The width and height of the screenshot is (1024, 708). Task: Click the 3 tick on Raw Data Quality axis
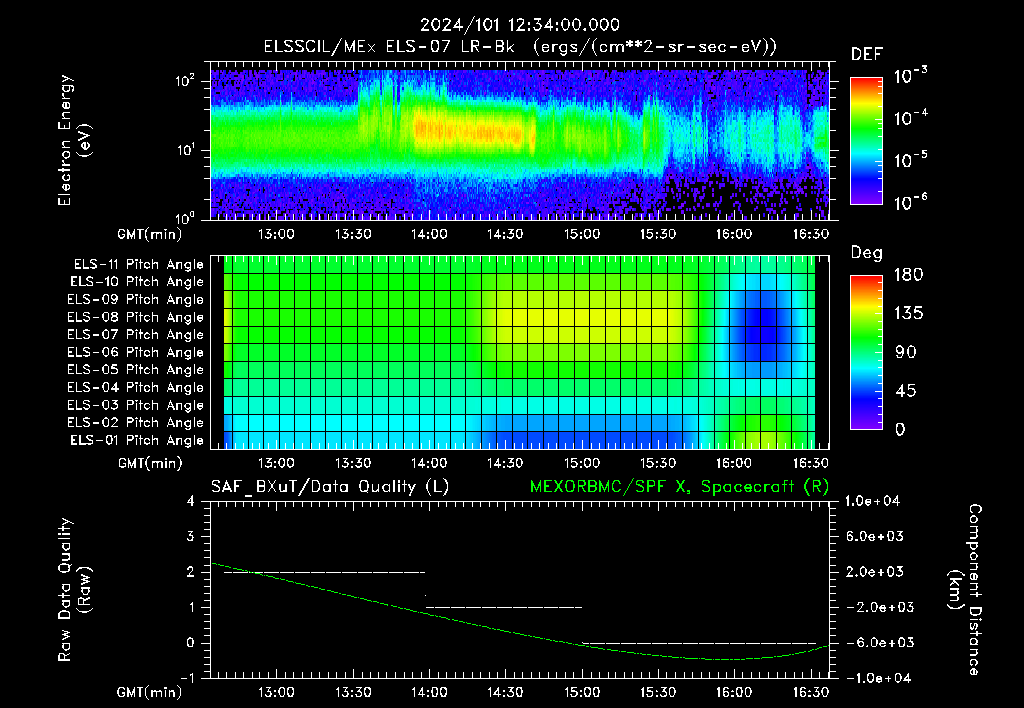[191, 536]
